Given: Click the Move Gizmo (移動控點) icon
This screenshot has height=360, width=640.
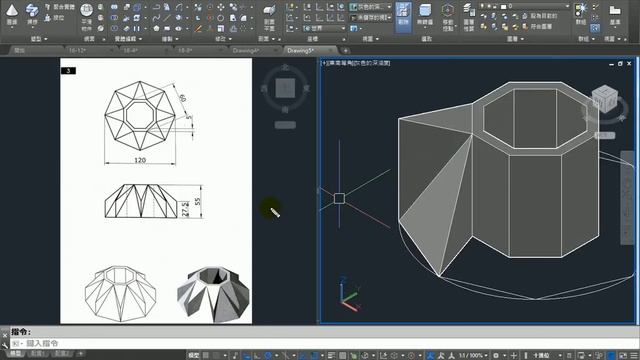Looking at the screenshot, I should pyautogui.click(x=448, y=11).
